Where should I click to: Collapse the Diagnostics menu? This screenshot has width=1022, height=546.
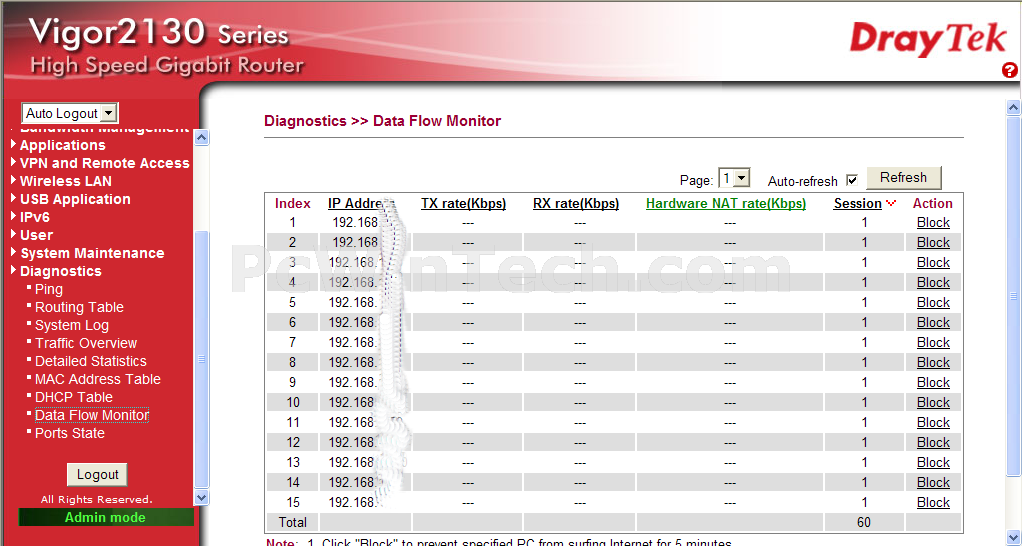click(61, 271)
